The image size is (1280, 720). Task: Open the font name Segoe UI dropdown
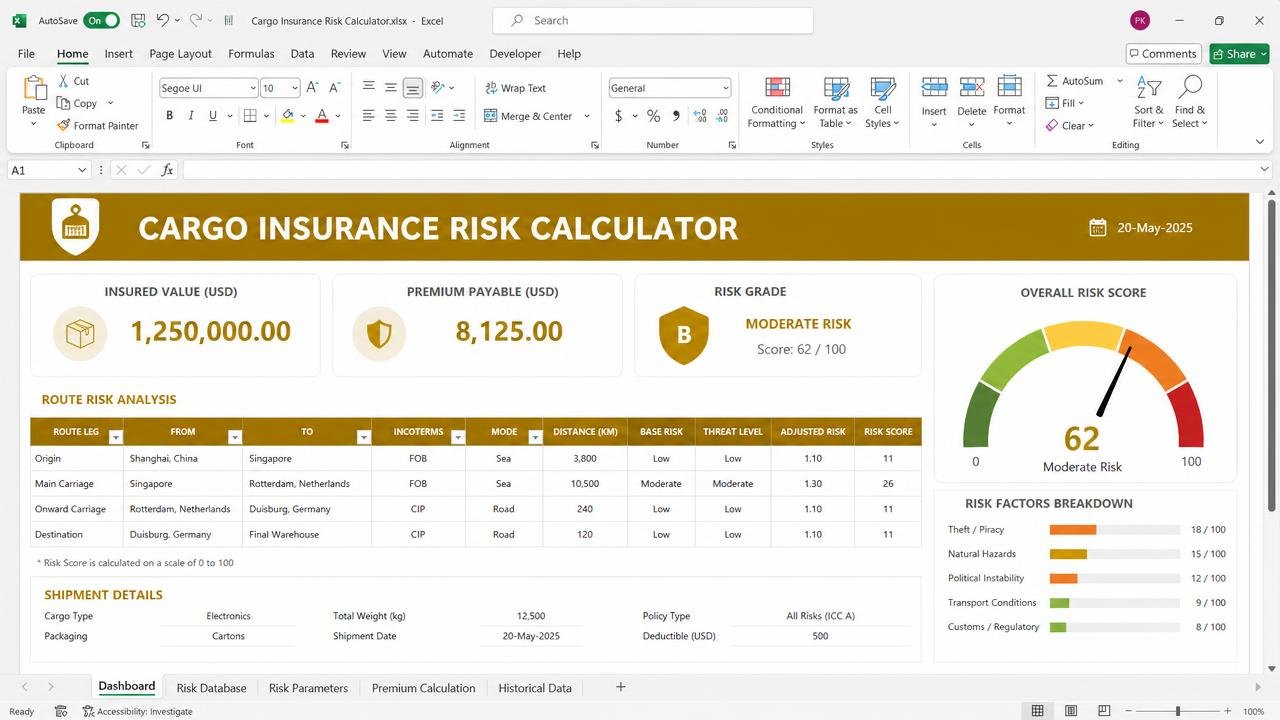click(252, 88)
